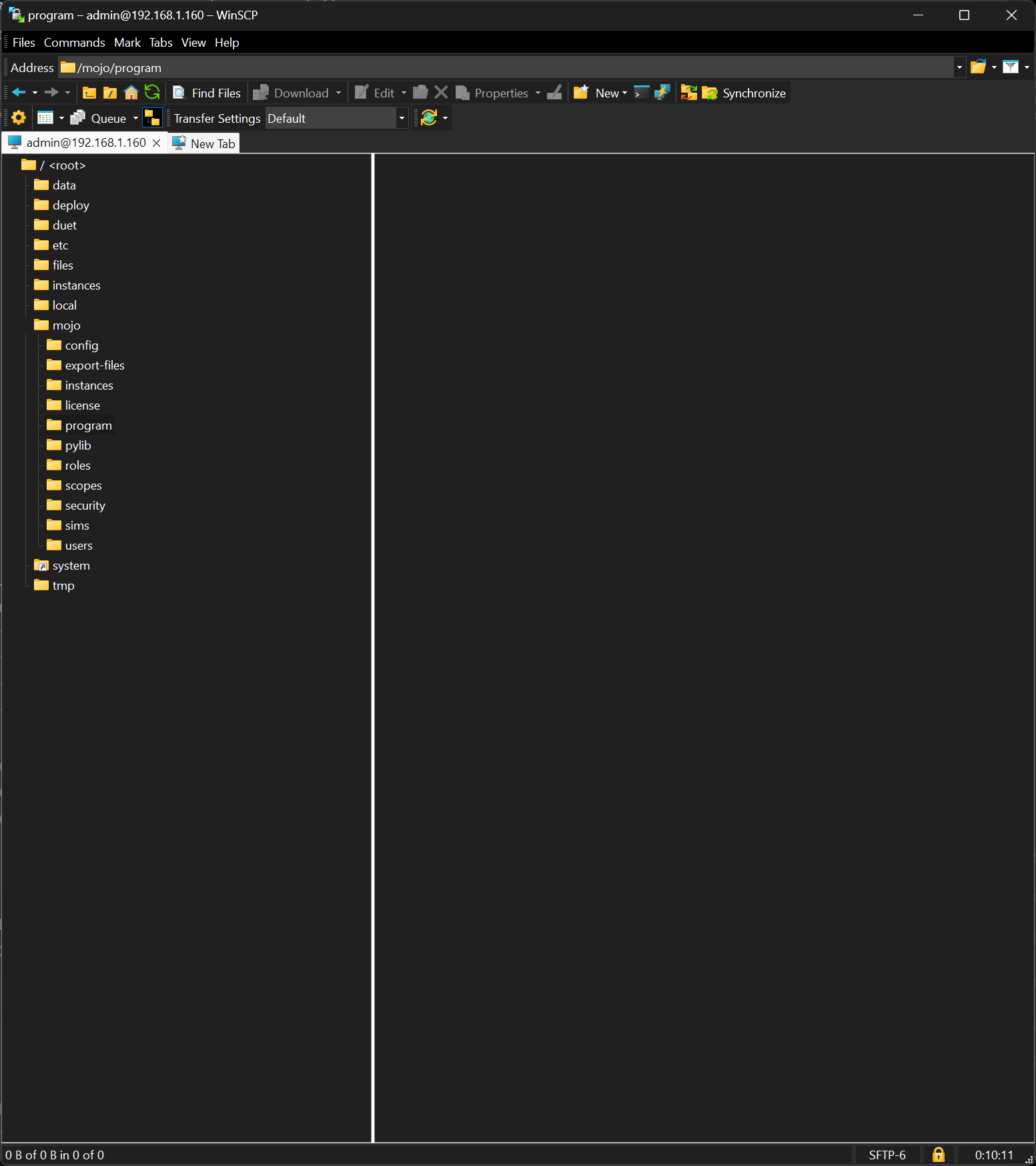Open in PuTTY lightning icon

[662, 93]
